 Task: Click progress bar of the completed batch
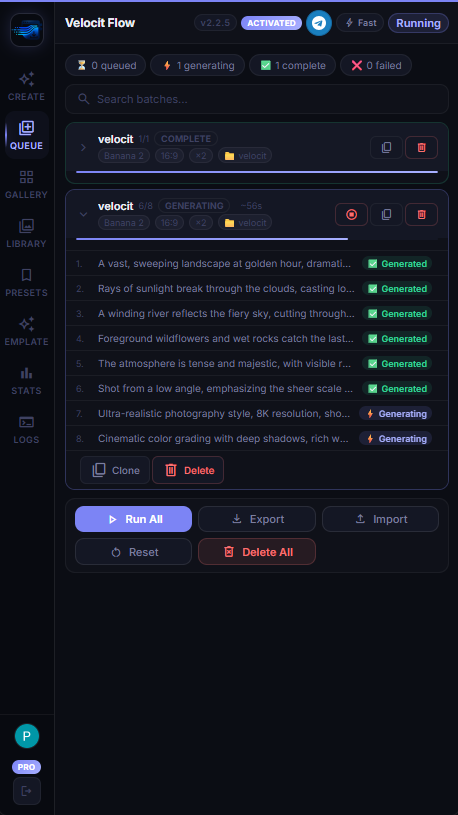coord(257,172)
